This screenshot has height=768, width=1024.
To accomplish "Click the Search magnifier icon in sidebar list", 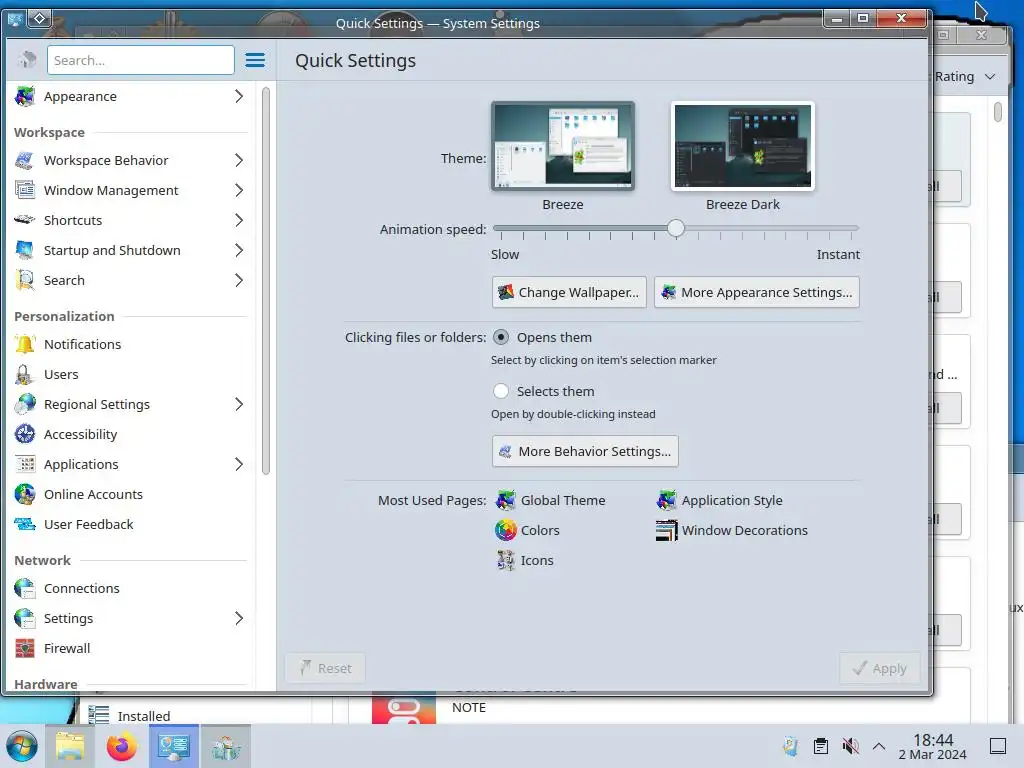I will coord(25,280).
